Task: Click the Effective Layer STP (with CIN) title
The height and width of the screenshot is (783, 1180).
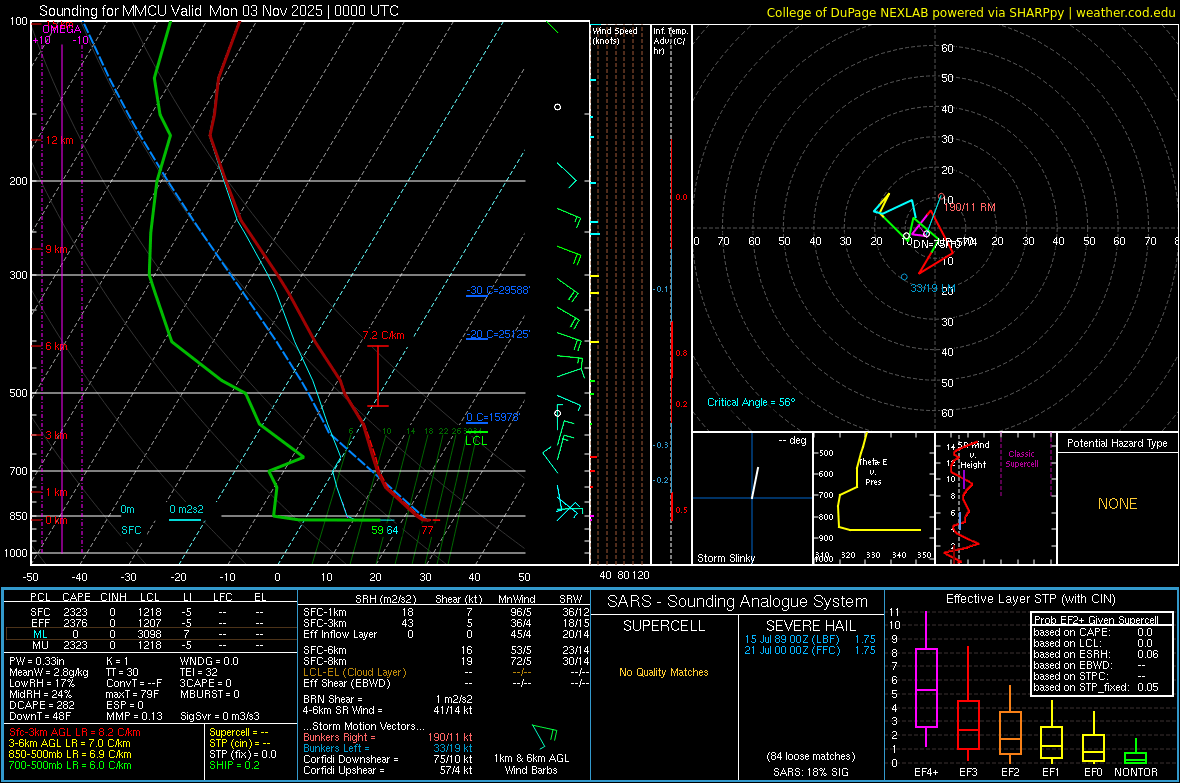Action: coord(1030,599)
